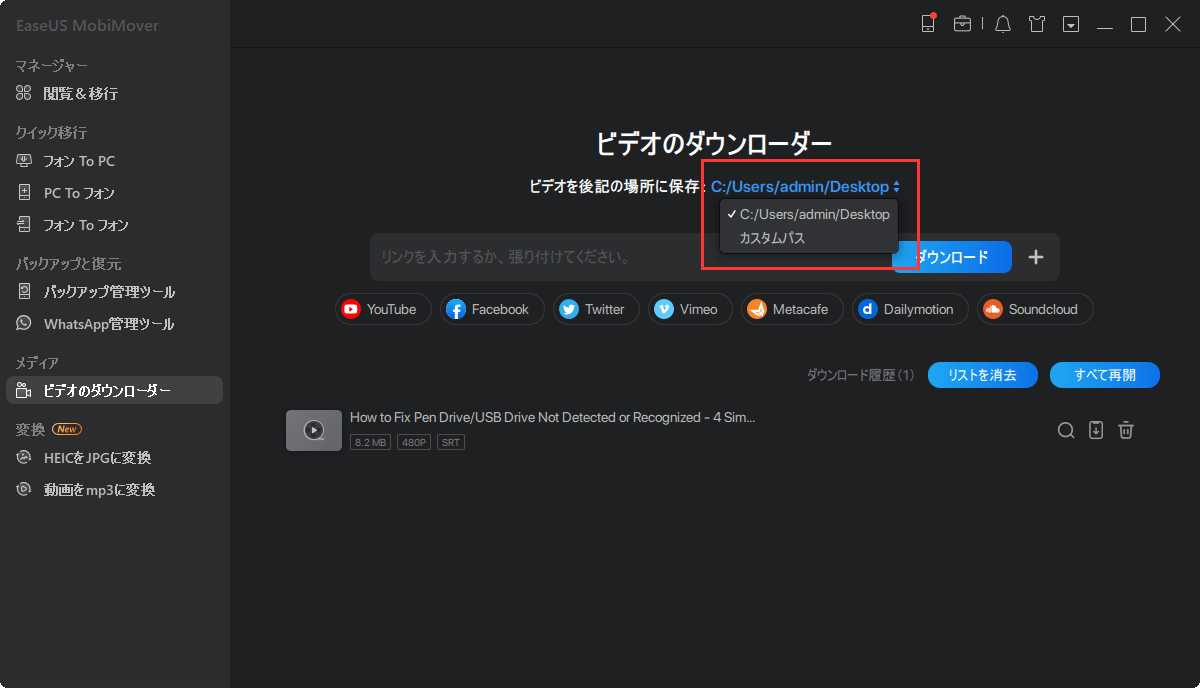
Task: Open search with the magnifier icon
Action: point(1065,429)
